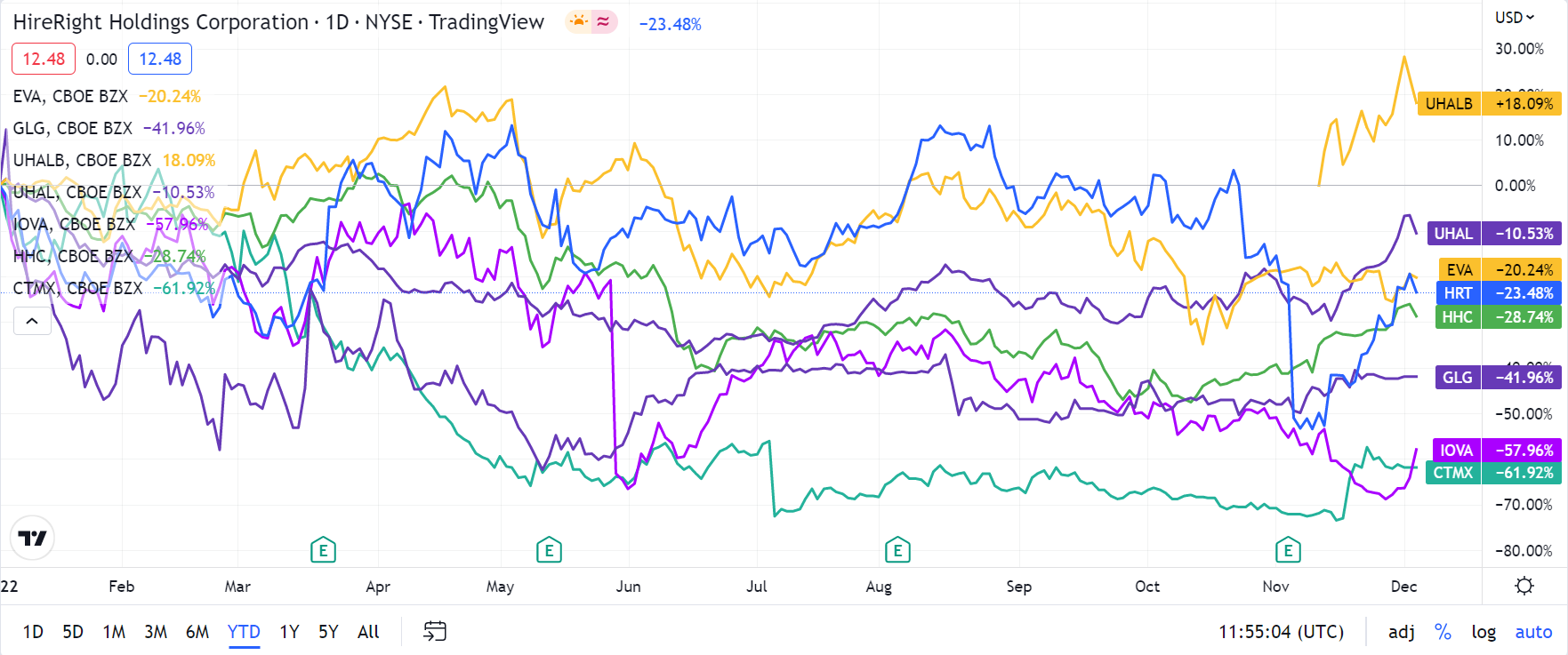Select the YTD time range
The width and height of the screenshot is (1568, 655).
coord(244,631)
